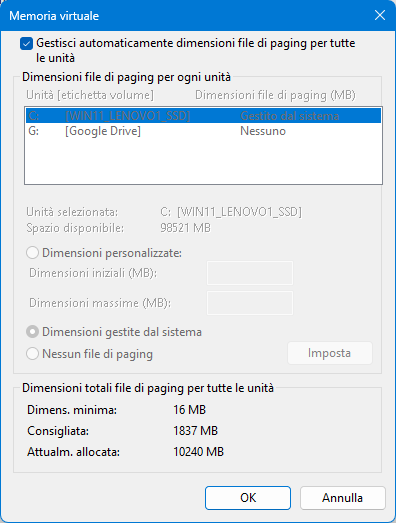Click the Imposta button
396x523 pixels.
pos(330,353)
